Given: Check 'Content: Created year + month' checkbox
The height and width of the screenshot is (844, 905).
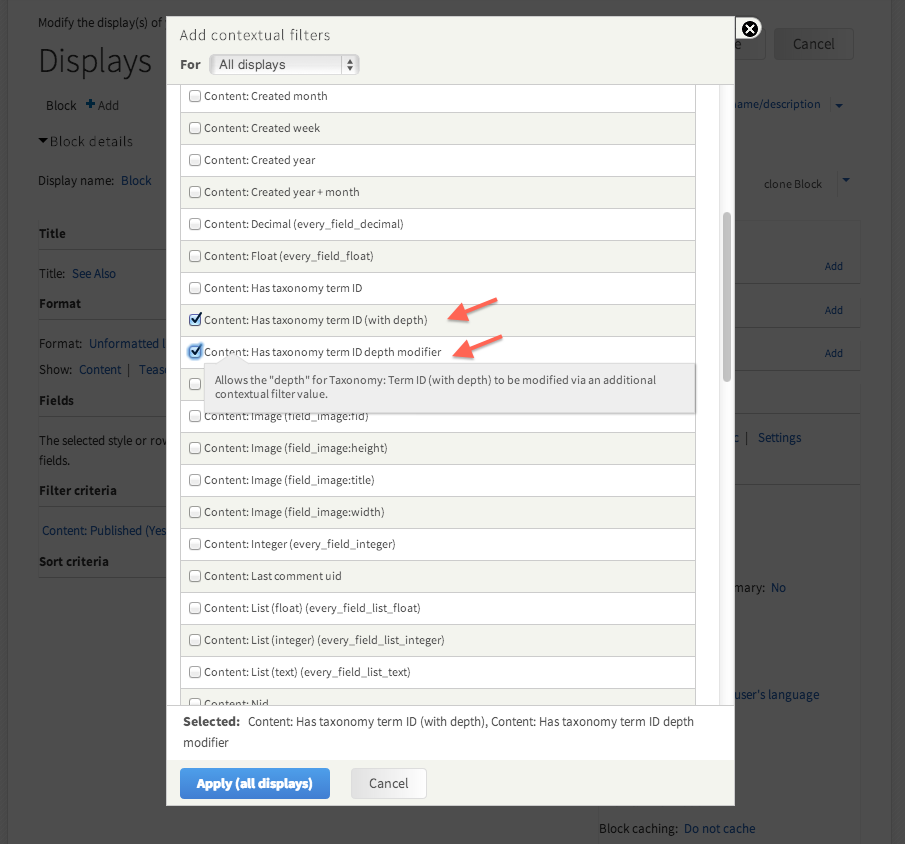Looking at the screenshot, I should tap(195, 192).
